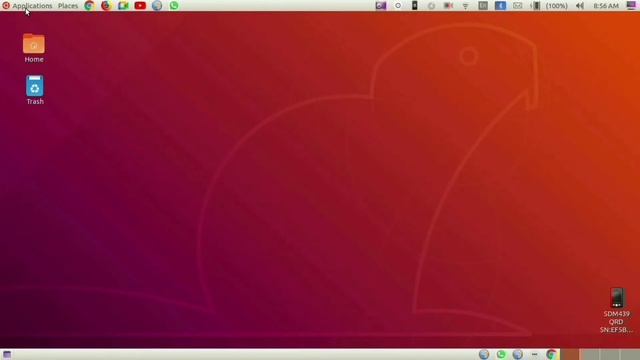Switch to the highlighted first workspace
This screenshot has height=360, width=640.
[569, 354]
